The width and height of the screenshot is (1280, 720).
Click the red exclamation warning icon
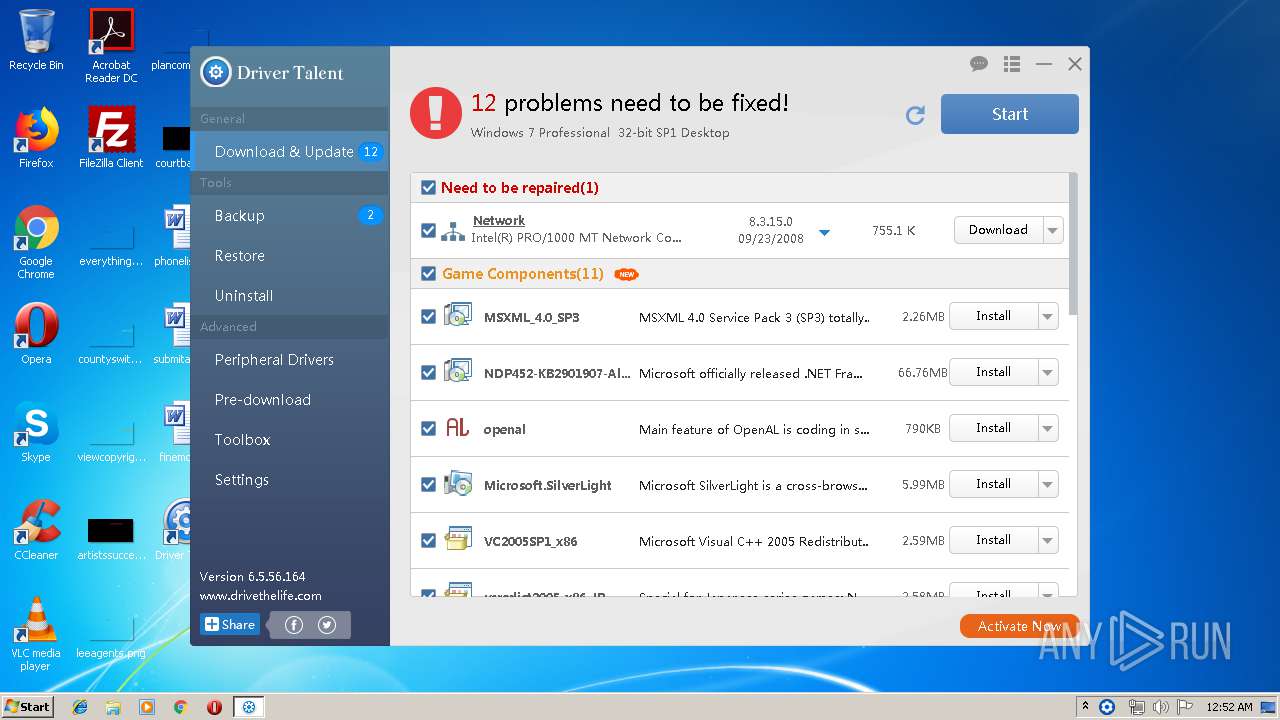click(x=436, y=114)
